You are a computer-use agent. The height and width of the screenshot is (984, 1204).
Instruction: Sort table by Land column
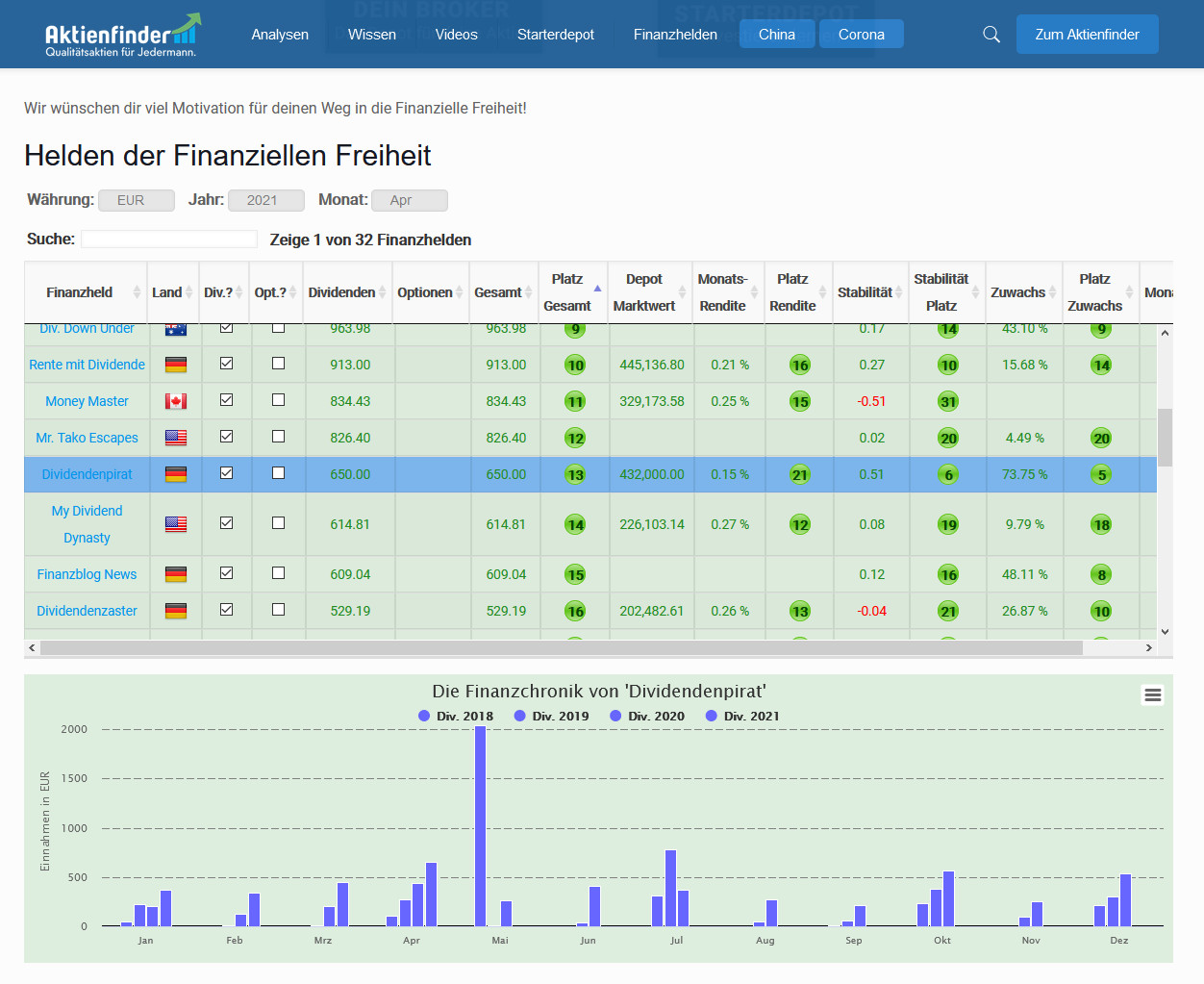pos(173,292)
